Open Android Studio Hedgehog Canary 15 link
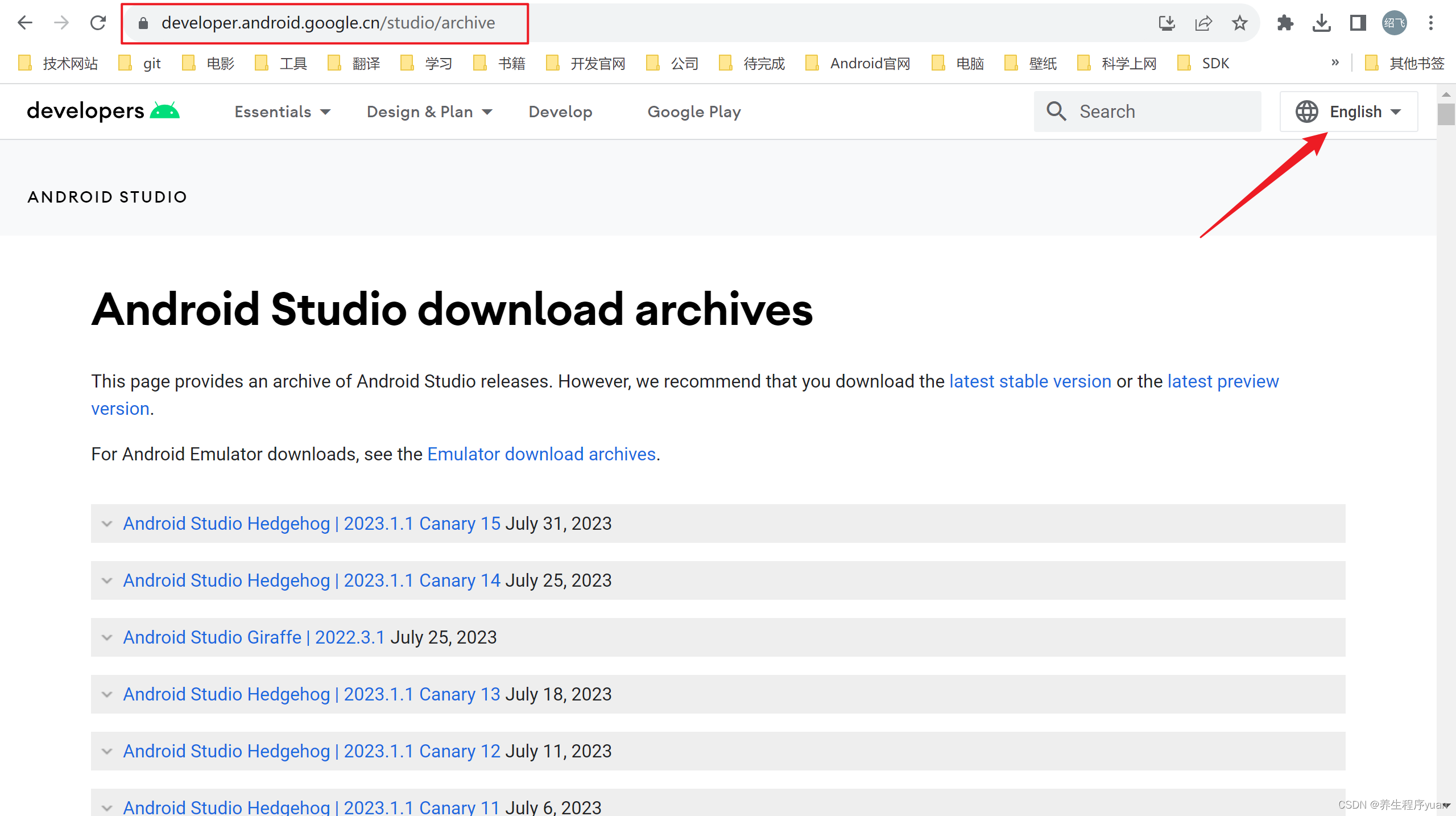This screenshot has width=1456, height=816. [312, 524]
